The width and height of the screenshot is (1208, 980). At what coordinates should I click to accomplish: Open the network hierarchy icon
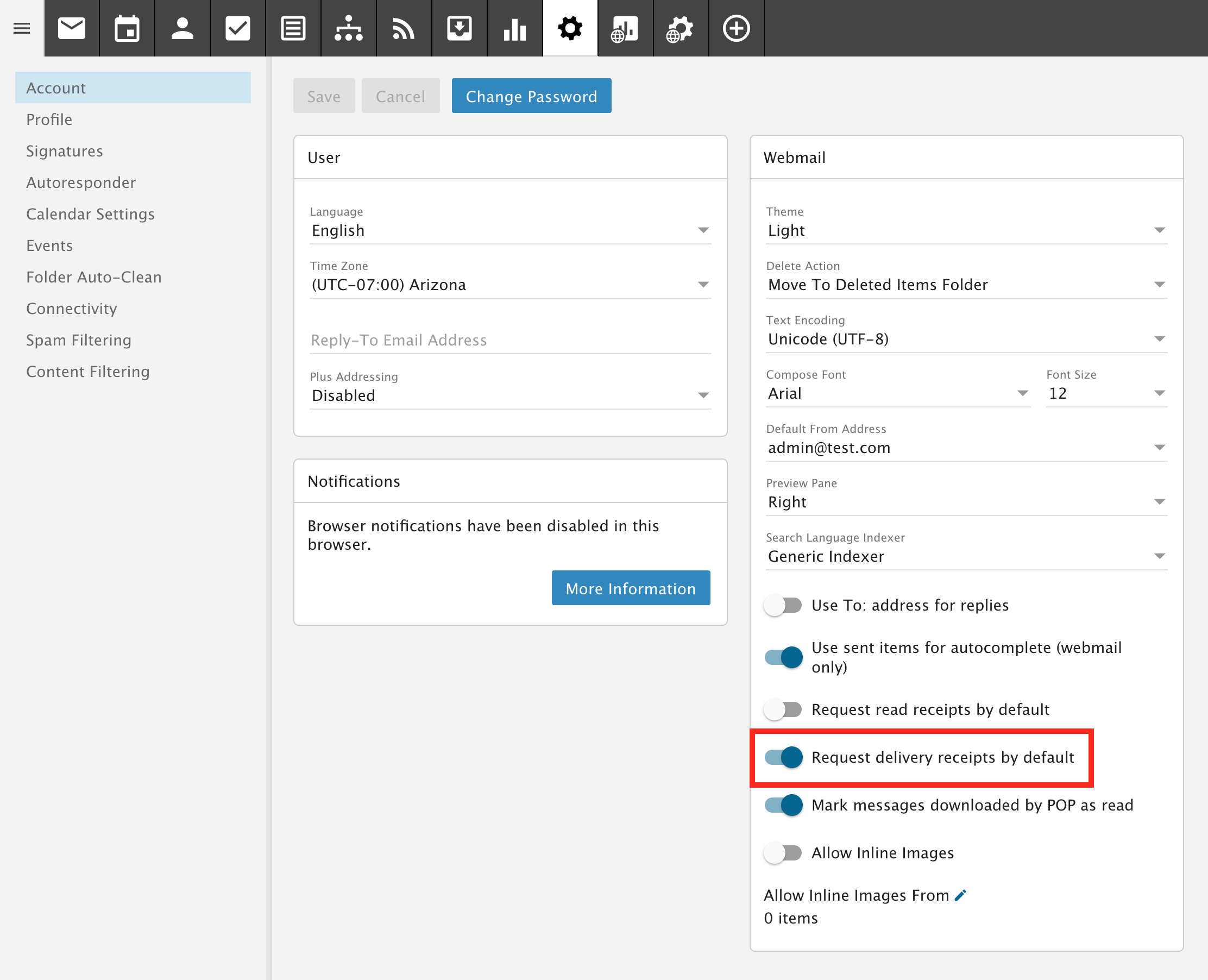[348, 28]
